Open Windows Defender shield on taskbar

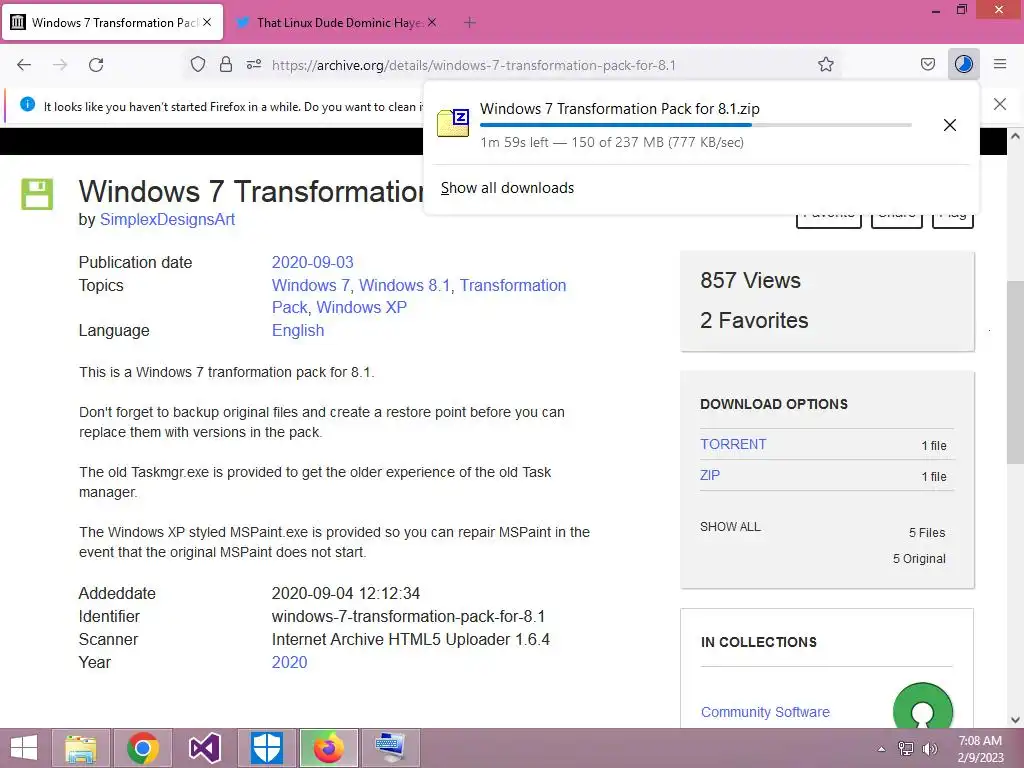pos(266,748)
